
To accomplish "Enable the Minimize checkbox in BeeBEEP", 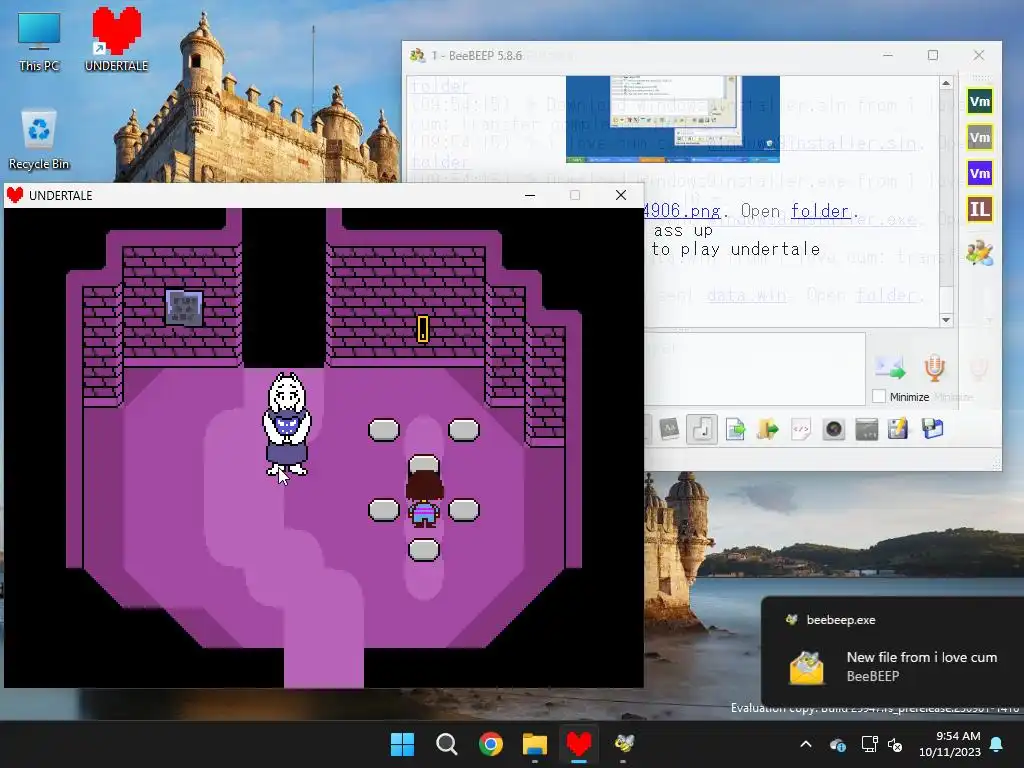I will [879, 396].
